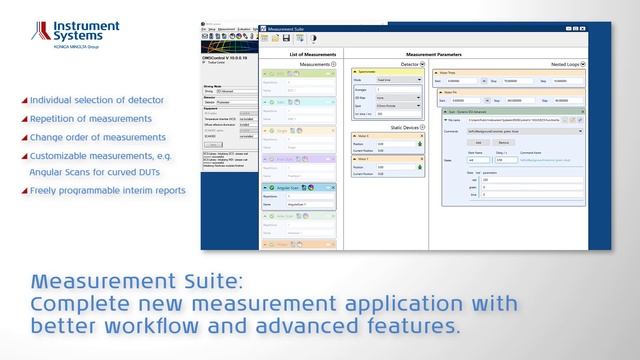Image resolution: width=640 pixels, height=360 pixels.
Task: Click the Start field of outer Motor loop
Action: [462, 81]
